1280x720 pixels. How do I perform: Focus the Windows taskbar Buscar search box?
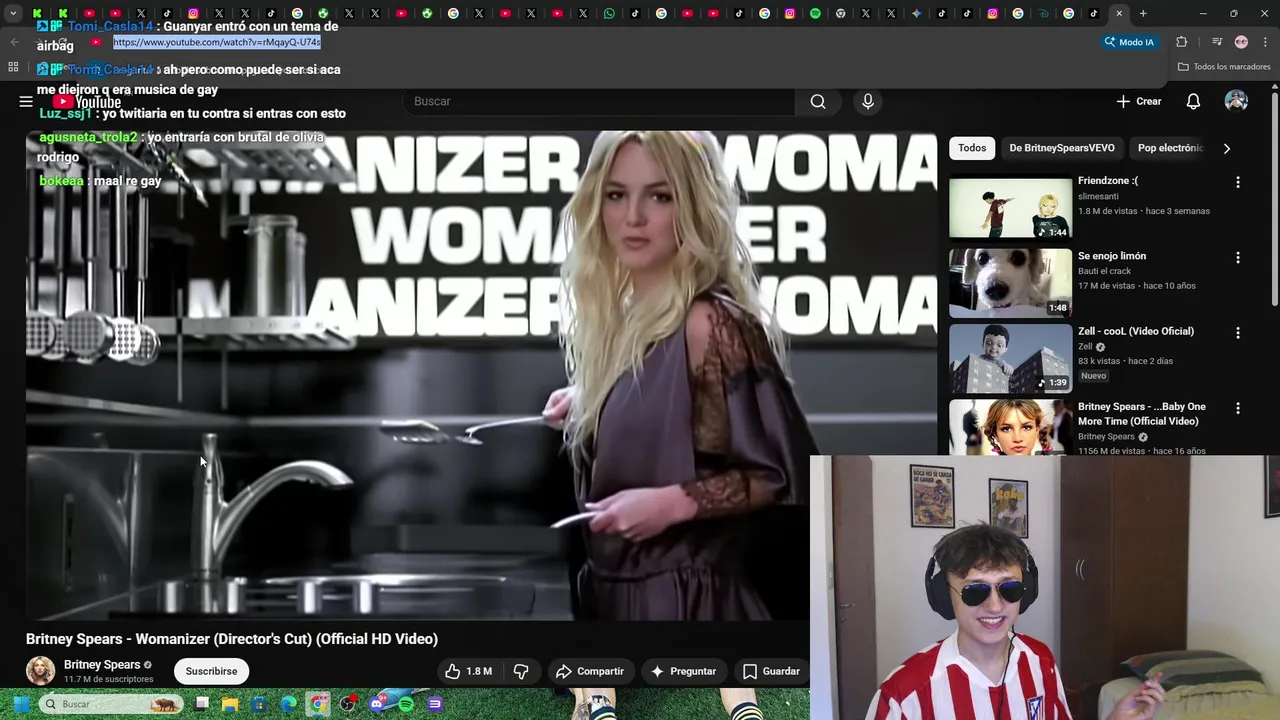(x=112, y=704)
